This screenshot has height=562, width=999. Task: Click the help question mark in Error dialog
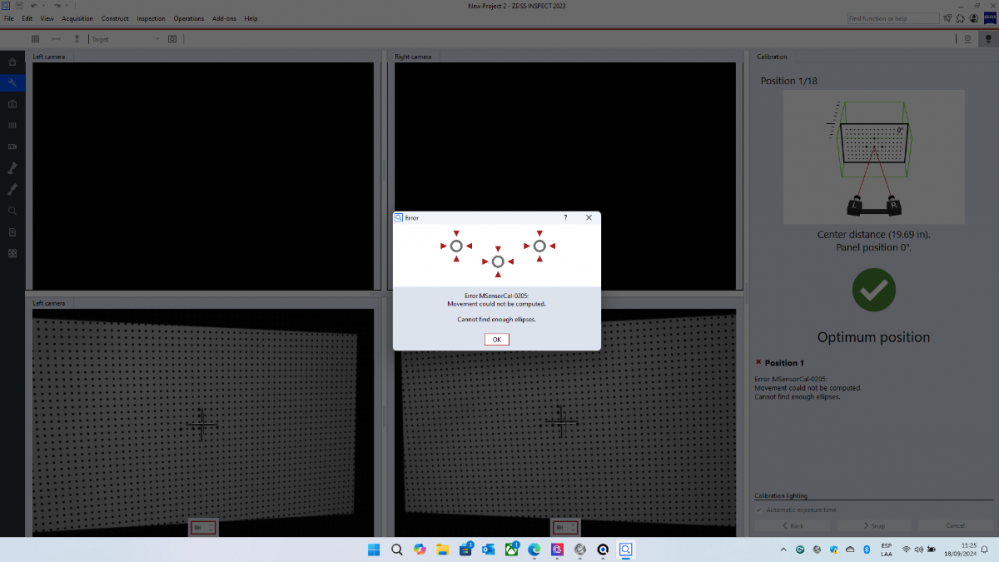click(566, 217)
